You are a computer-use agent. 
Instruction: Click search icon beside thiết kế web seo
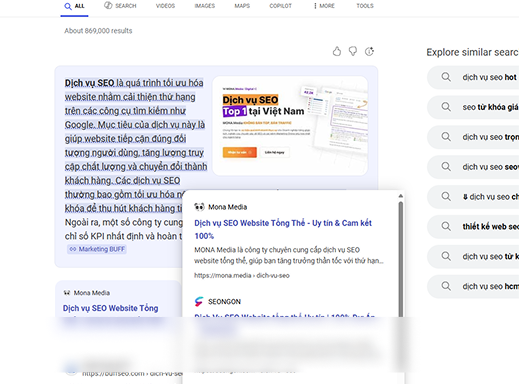[x=446, y=226]
